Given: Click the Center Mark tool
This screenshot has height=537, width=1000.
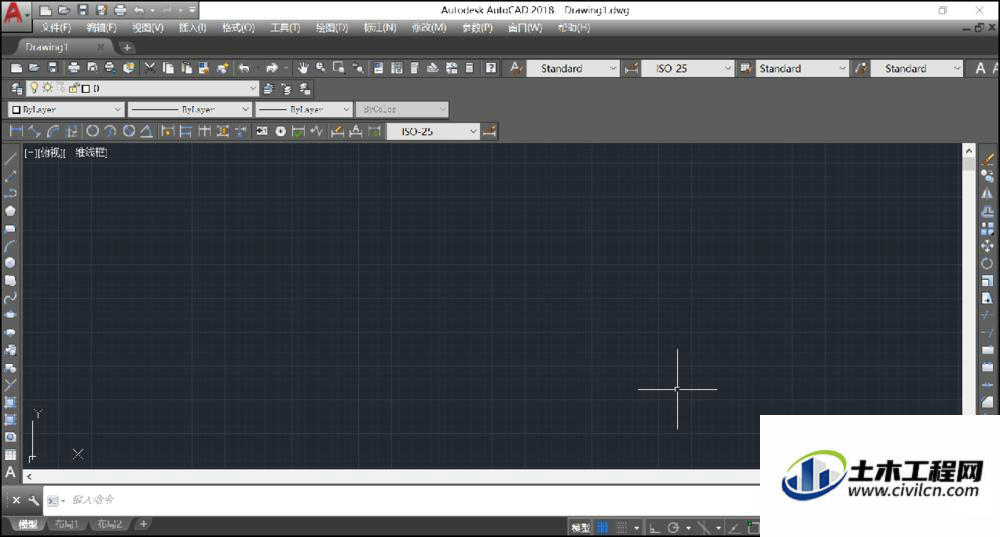Looking at the screenshot, I should tap(281, 131).
